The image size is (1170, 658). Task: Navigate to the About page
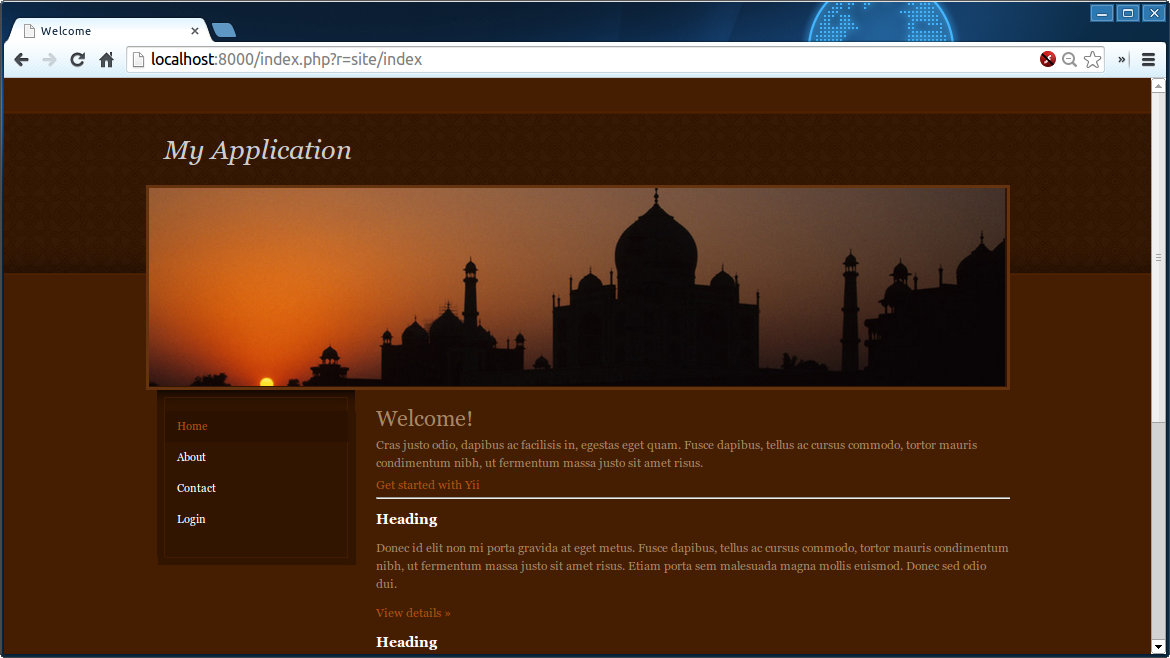click(x=191, y=457)
